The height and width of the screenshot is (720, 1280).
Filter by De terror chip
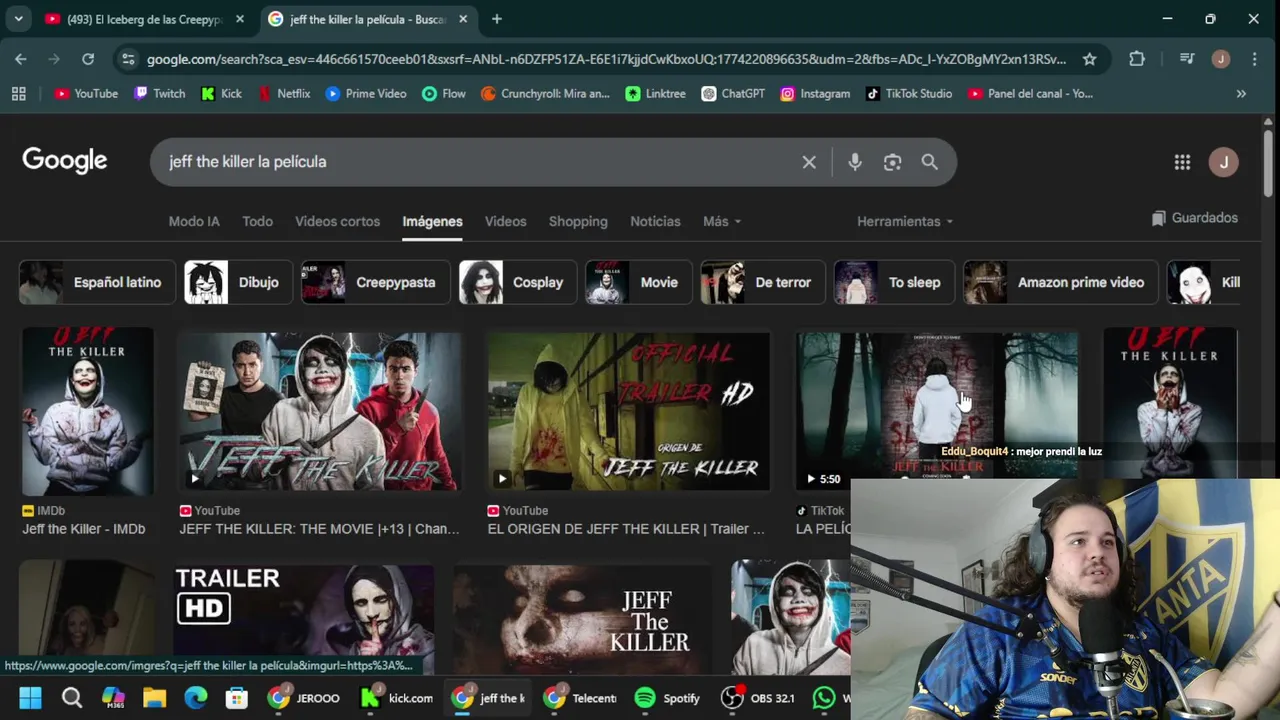763,282
